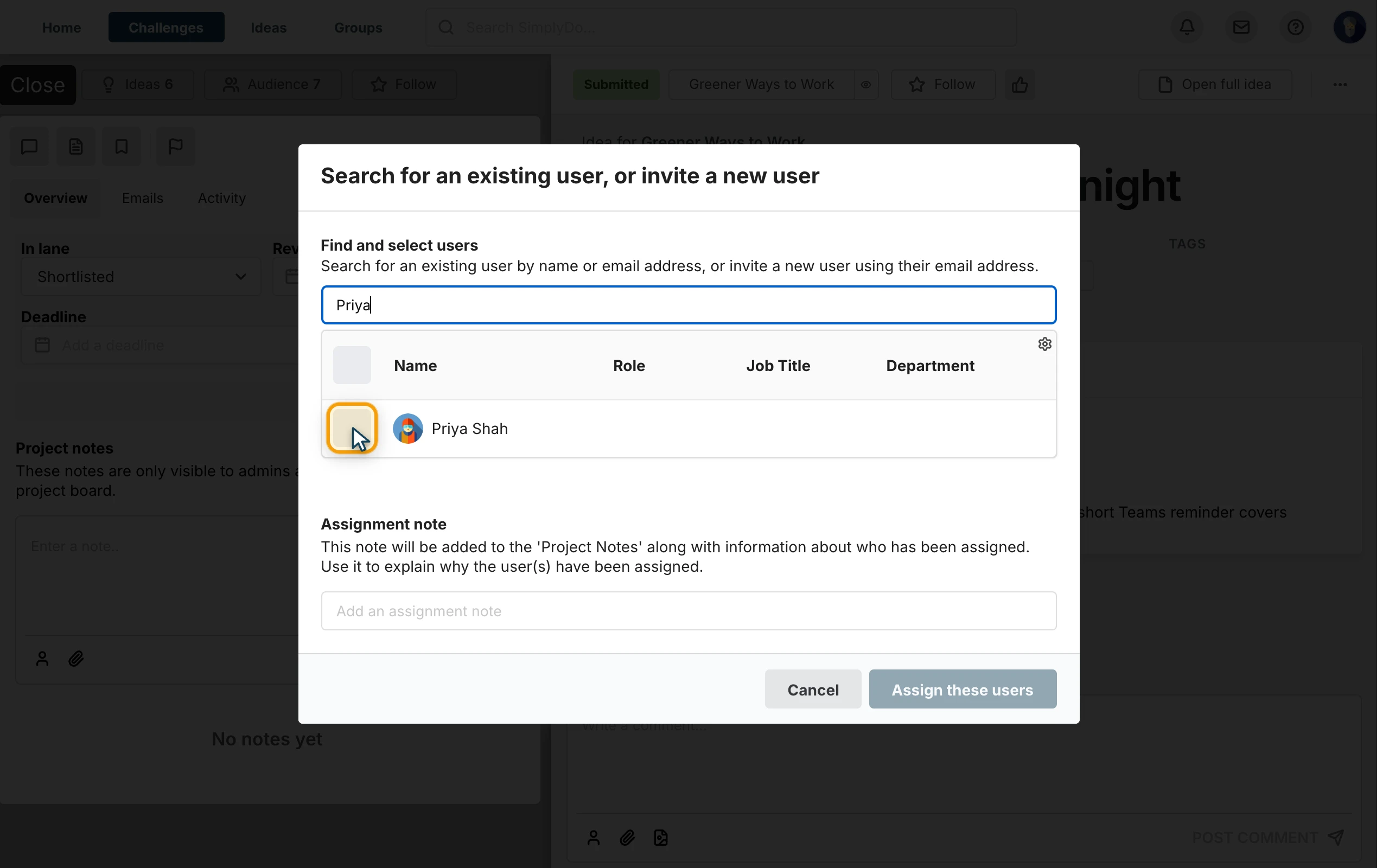Click the image file icon in comment toolbar
This screenshot has width=1389, height=868.
point(661,838)
